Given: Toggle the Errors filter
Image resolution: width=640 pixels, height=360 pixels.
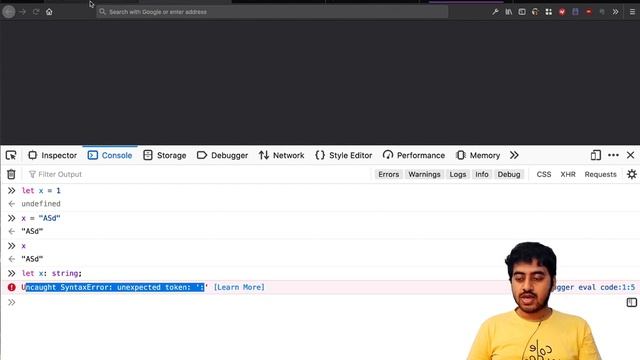Looking at the screenshot, I should point(389,174).
